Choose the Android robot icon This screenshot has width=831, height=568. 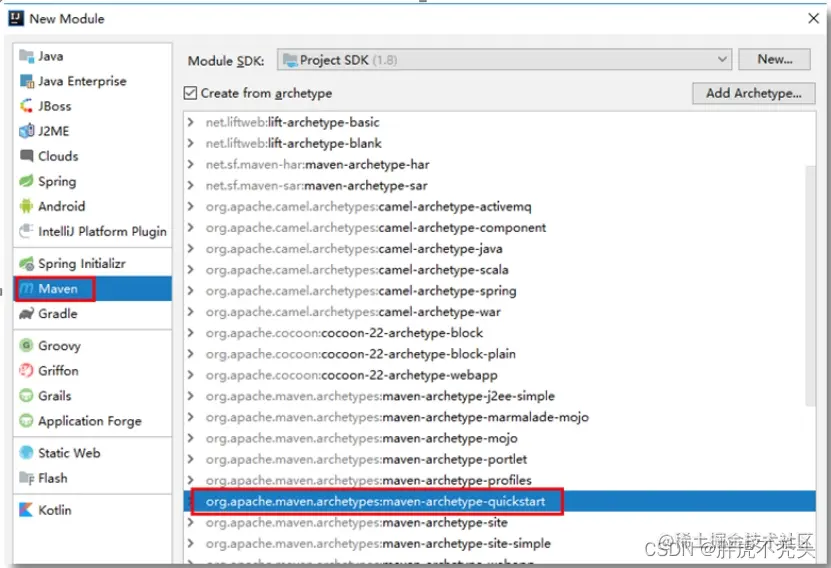tap(26, 206)
